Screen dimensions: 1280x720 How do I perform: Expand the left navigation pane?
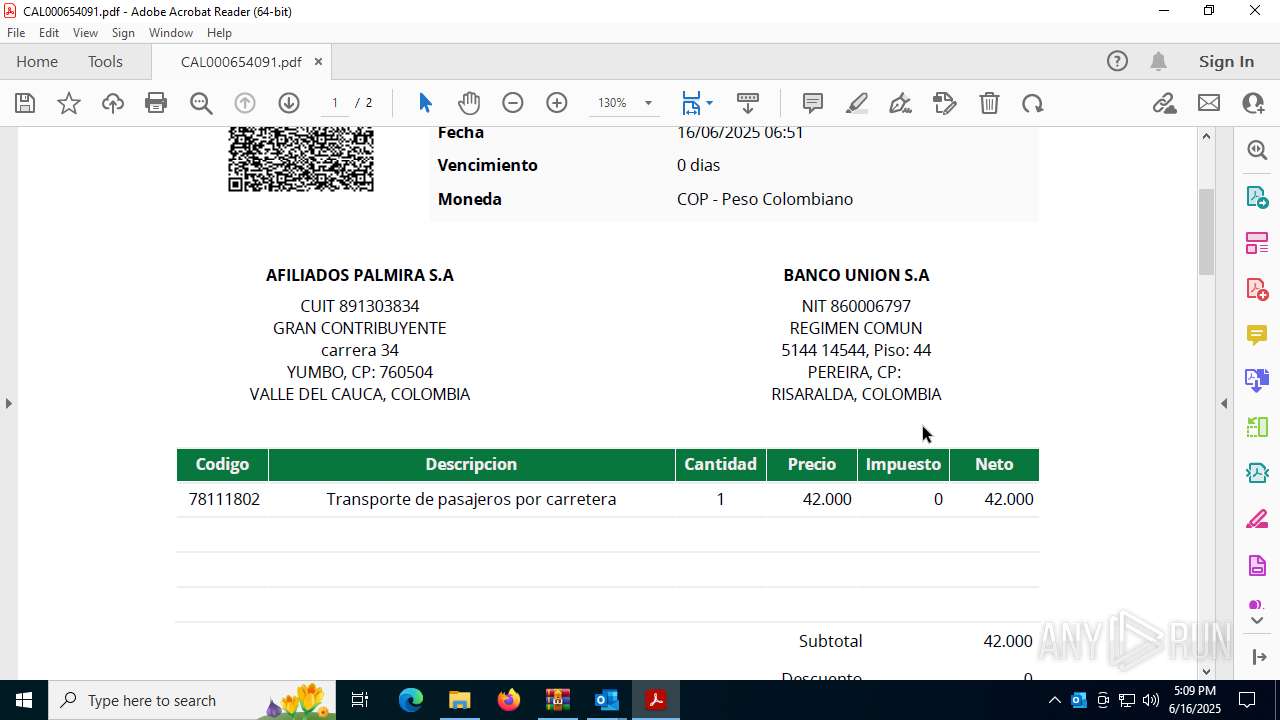[8, 403]
